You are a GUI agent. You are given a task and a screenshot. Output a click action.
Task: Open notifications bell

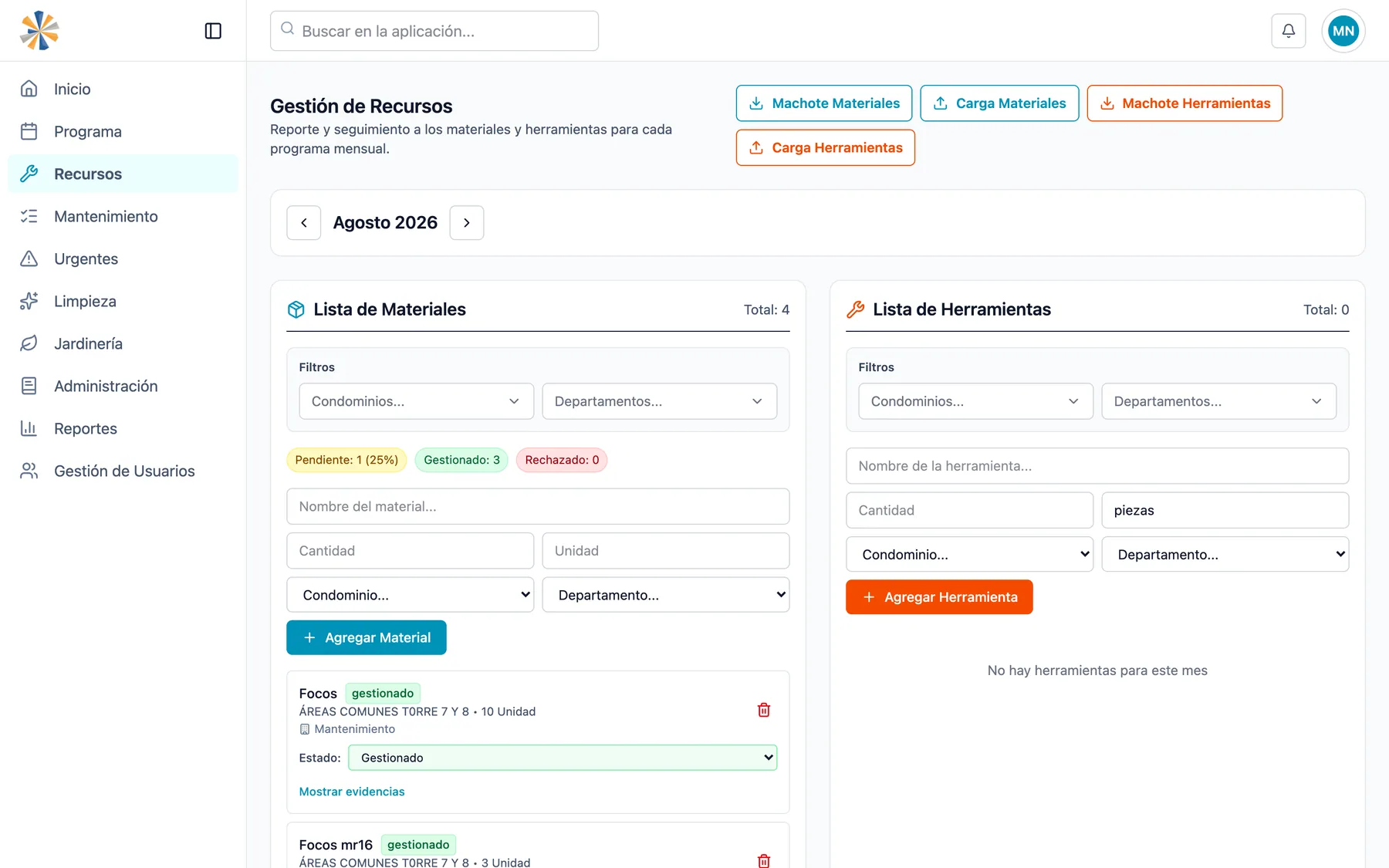pyautogui.click(x=1289, y=31)
